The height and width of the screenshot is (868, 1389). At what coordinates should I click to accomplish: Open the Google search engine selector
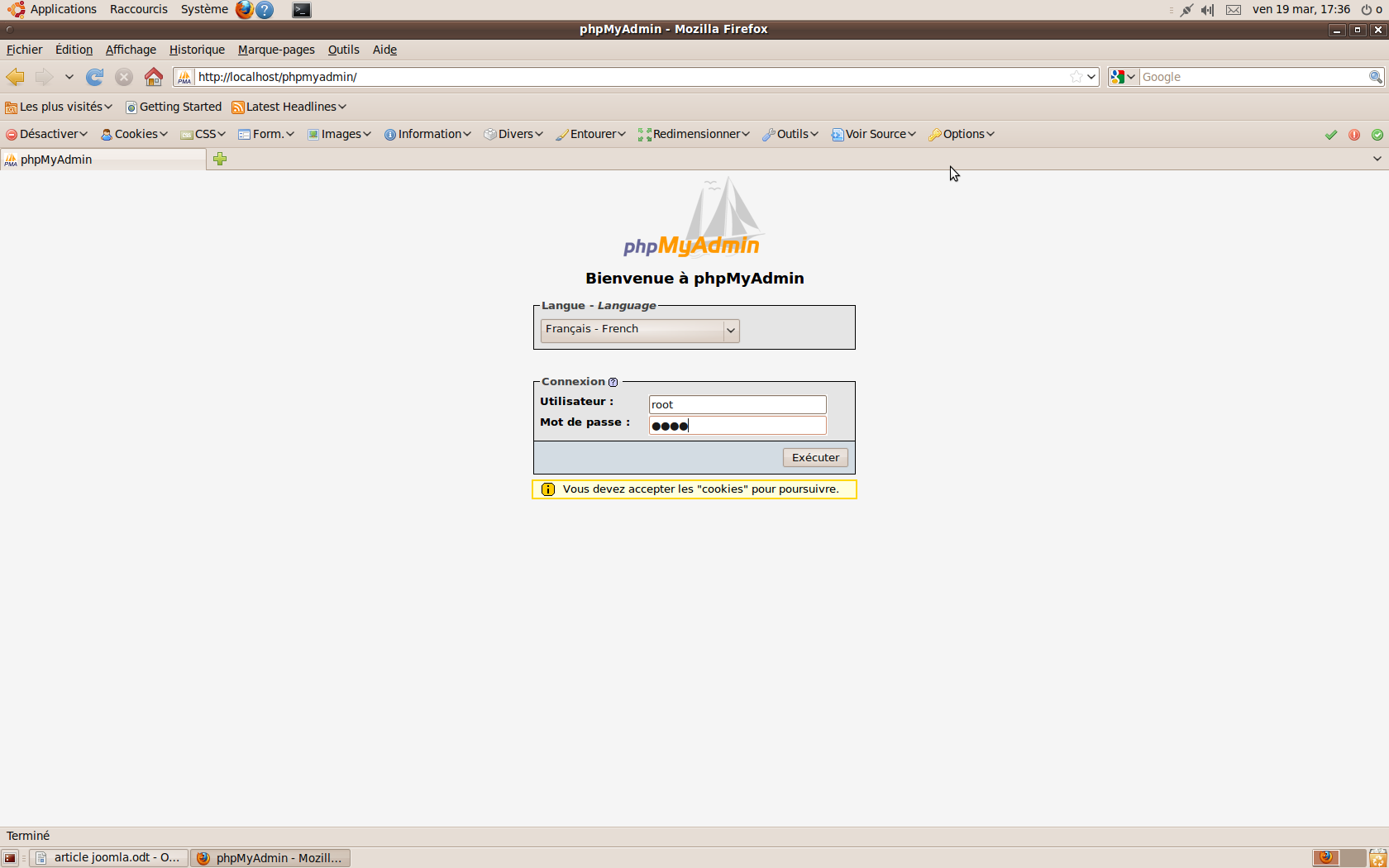click(1123, 77)
